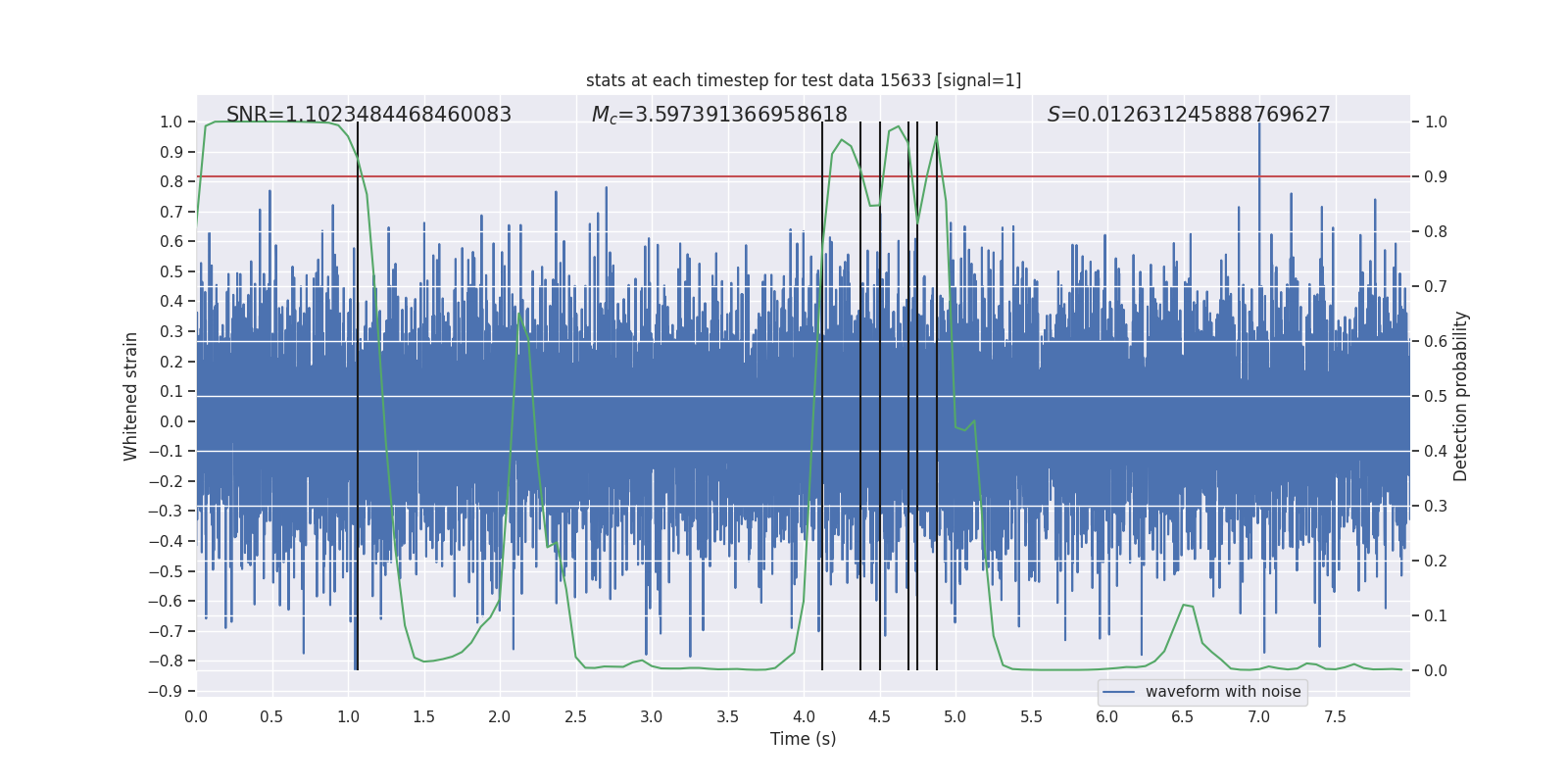Click the 6.5 tick label on the time axis

click(1183, 716)
